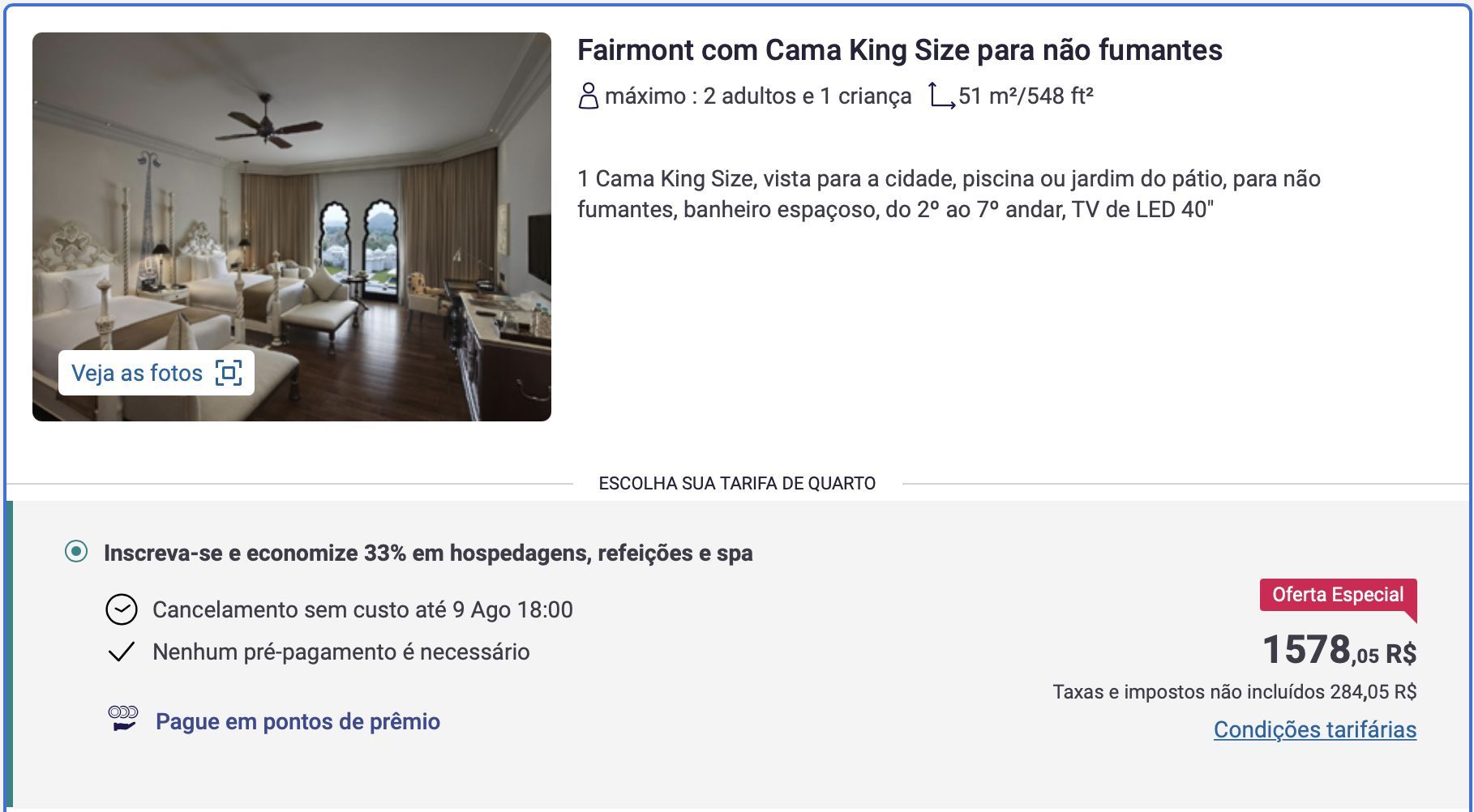Click the Inscreva-se e economize 33% rate label

pos(428,553)
